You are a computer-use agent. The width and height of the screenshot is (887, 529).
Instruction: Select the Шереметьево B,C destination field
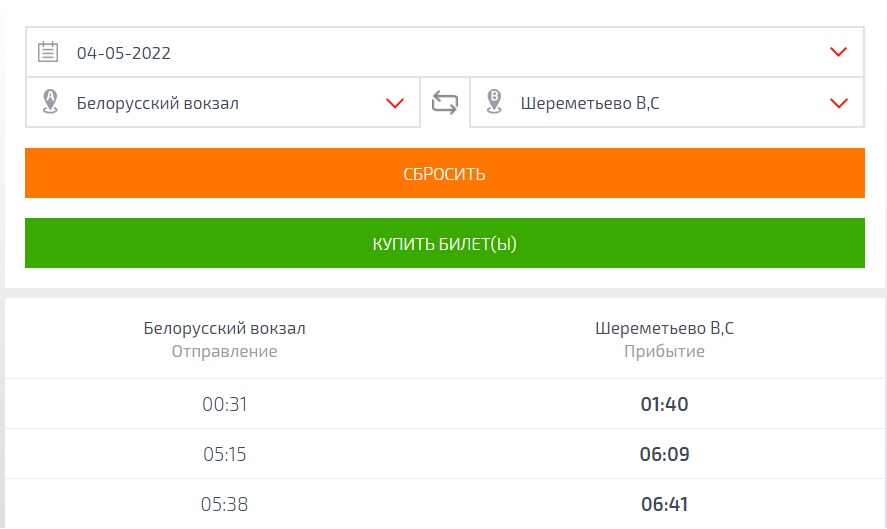point(590,103)
